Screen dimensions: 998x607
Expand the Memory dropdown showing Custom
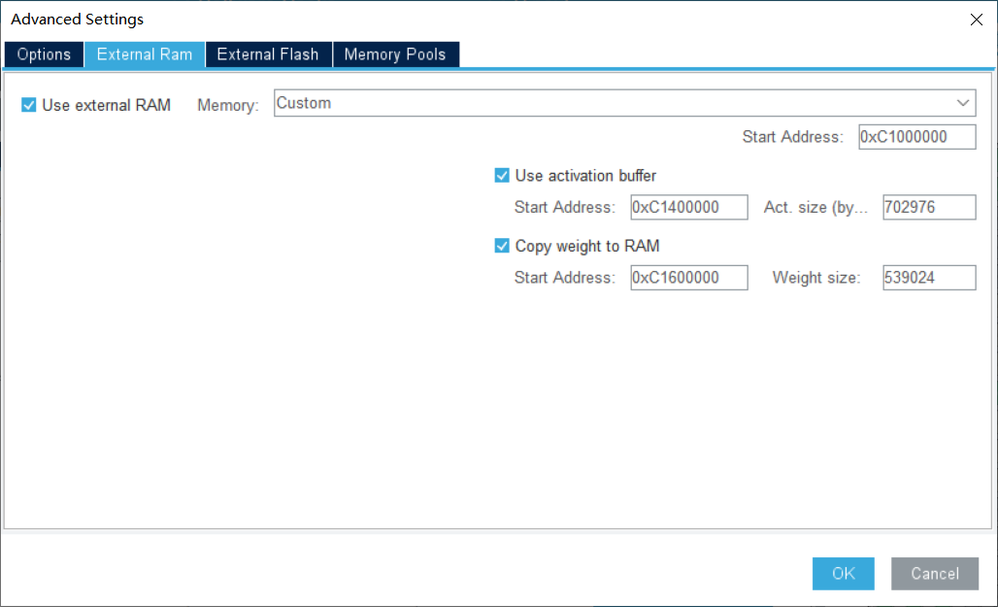624,103
